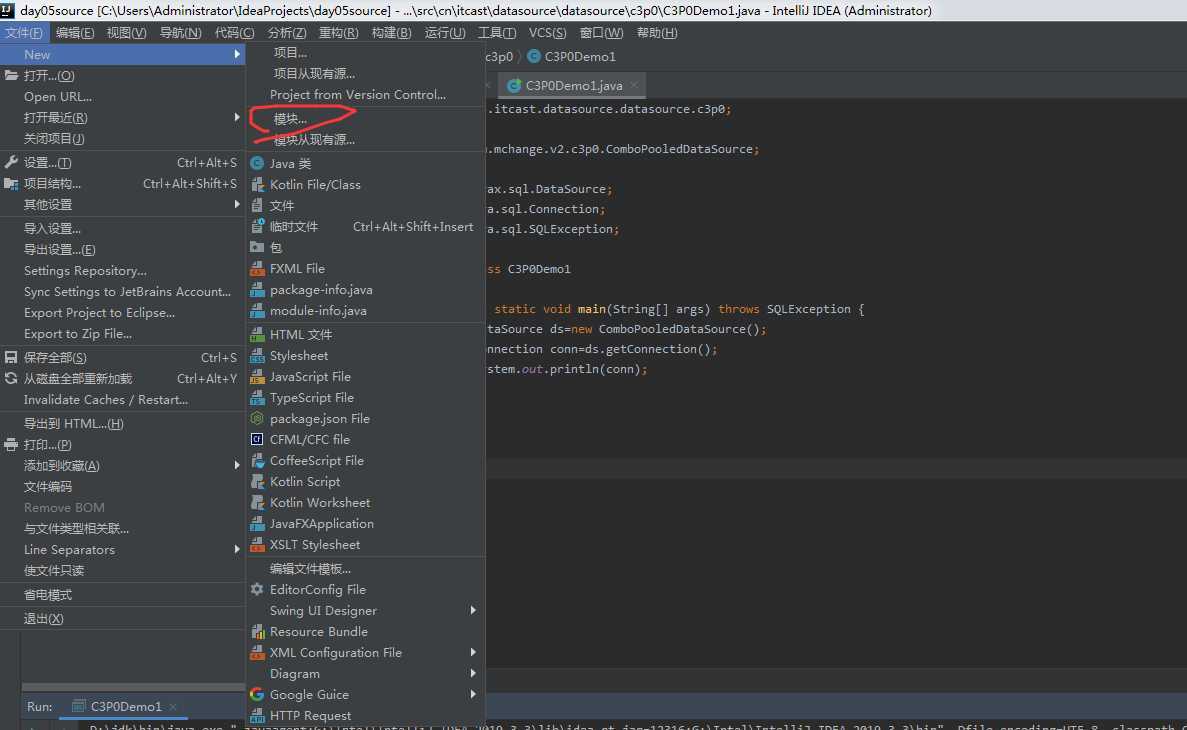Expand the 添加到收藏 submenu arrow
This screenshot has height=730, width=1187.
click(237, 466)
